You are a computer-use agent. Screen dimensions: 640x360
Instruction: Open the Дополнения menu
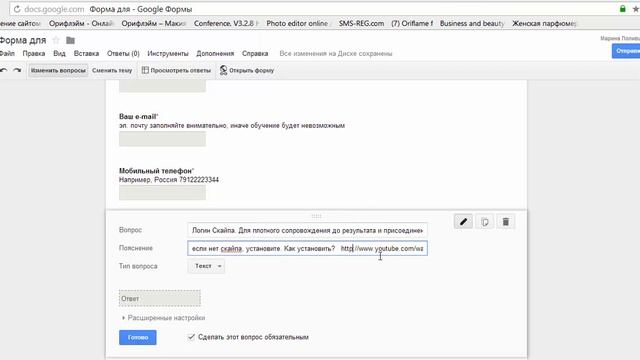coord(215,53)
